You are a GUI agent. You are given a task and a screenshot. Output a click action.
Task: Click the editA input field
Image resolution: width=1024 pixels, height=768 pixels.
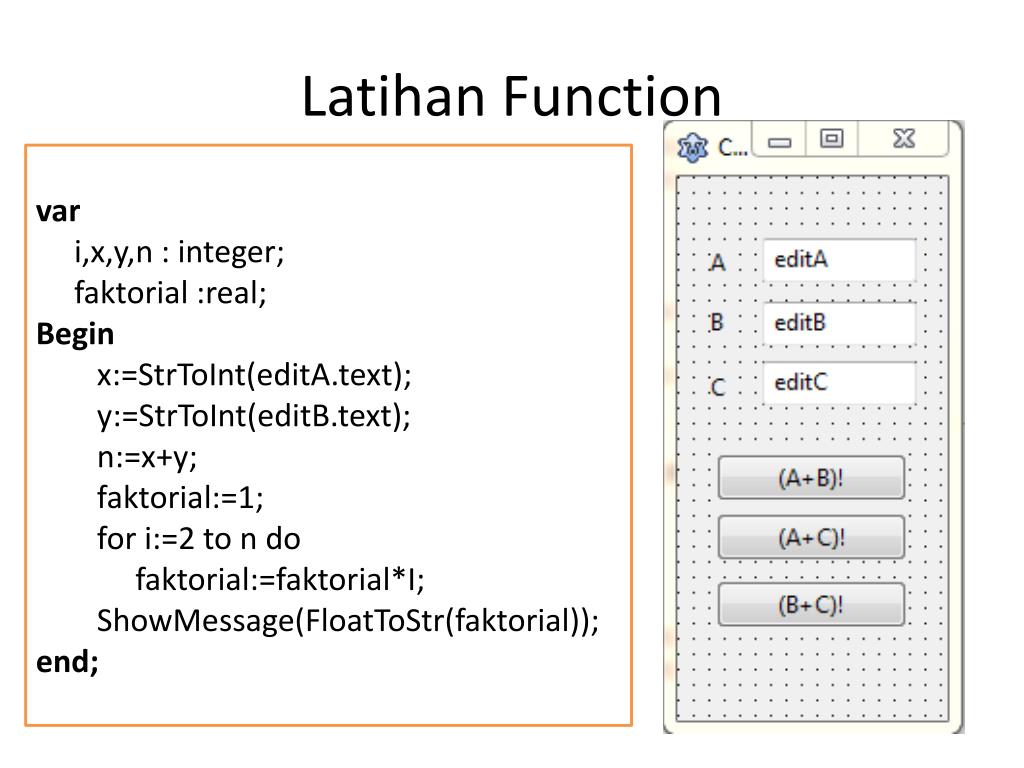coord(839,261)
